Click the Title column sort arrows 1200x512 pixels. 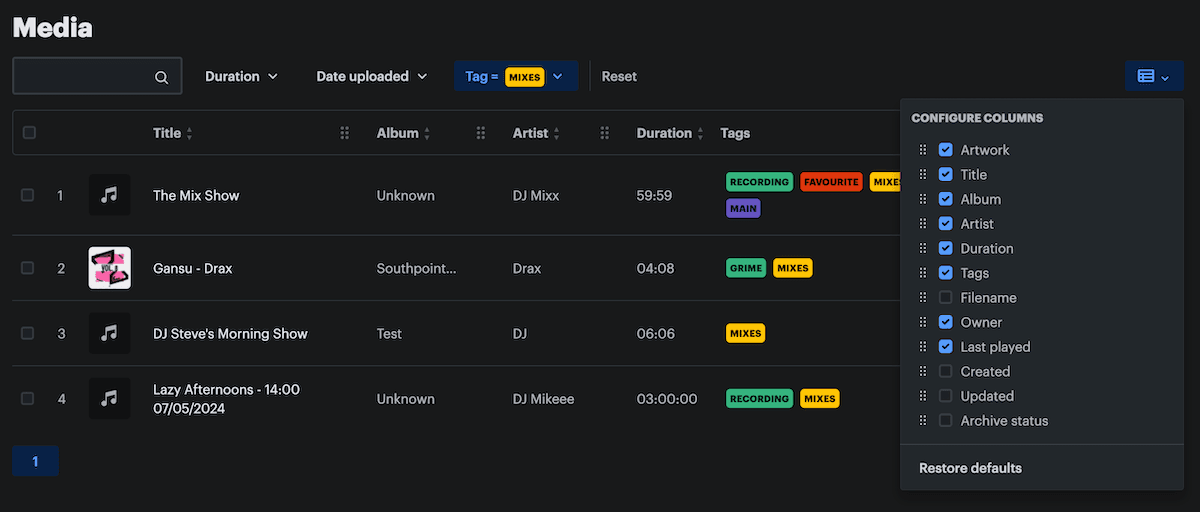point(190,134)
